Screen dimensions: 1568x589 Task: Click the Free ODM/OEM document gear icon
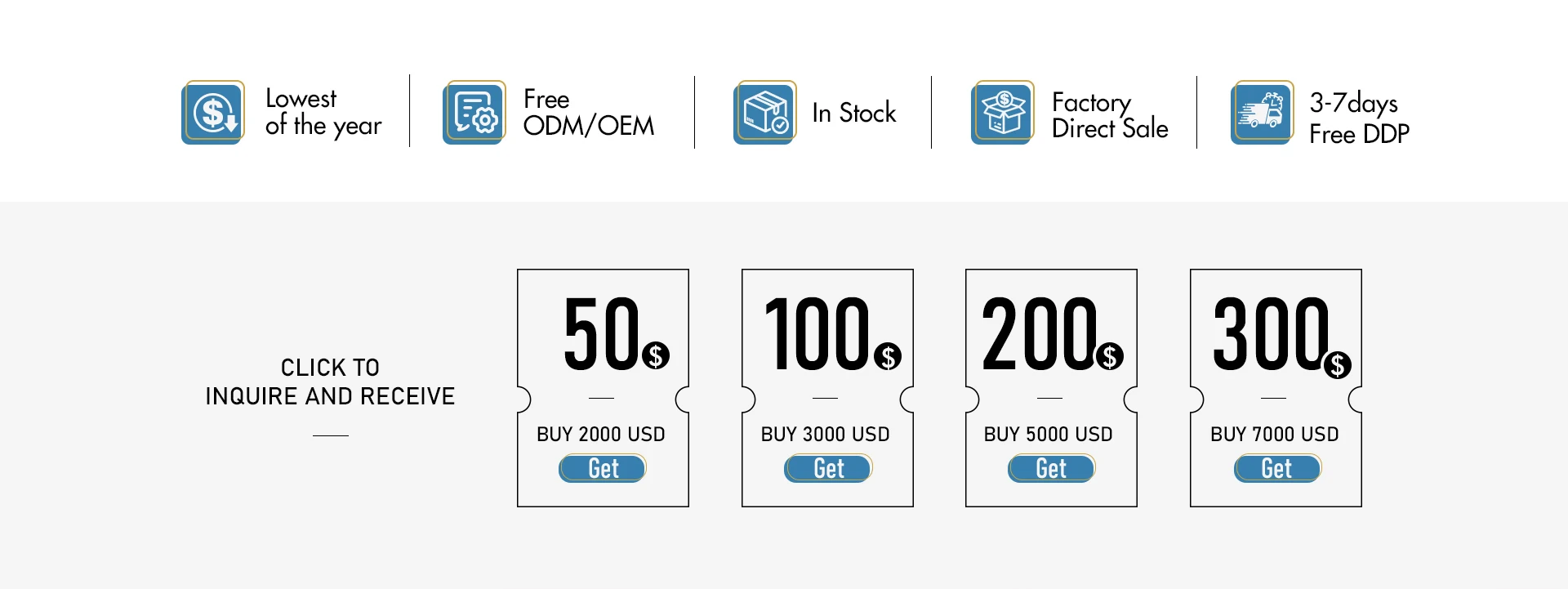[x=474, y=113]
